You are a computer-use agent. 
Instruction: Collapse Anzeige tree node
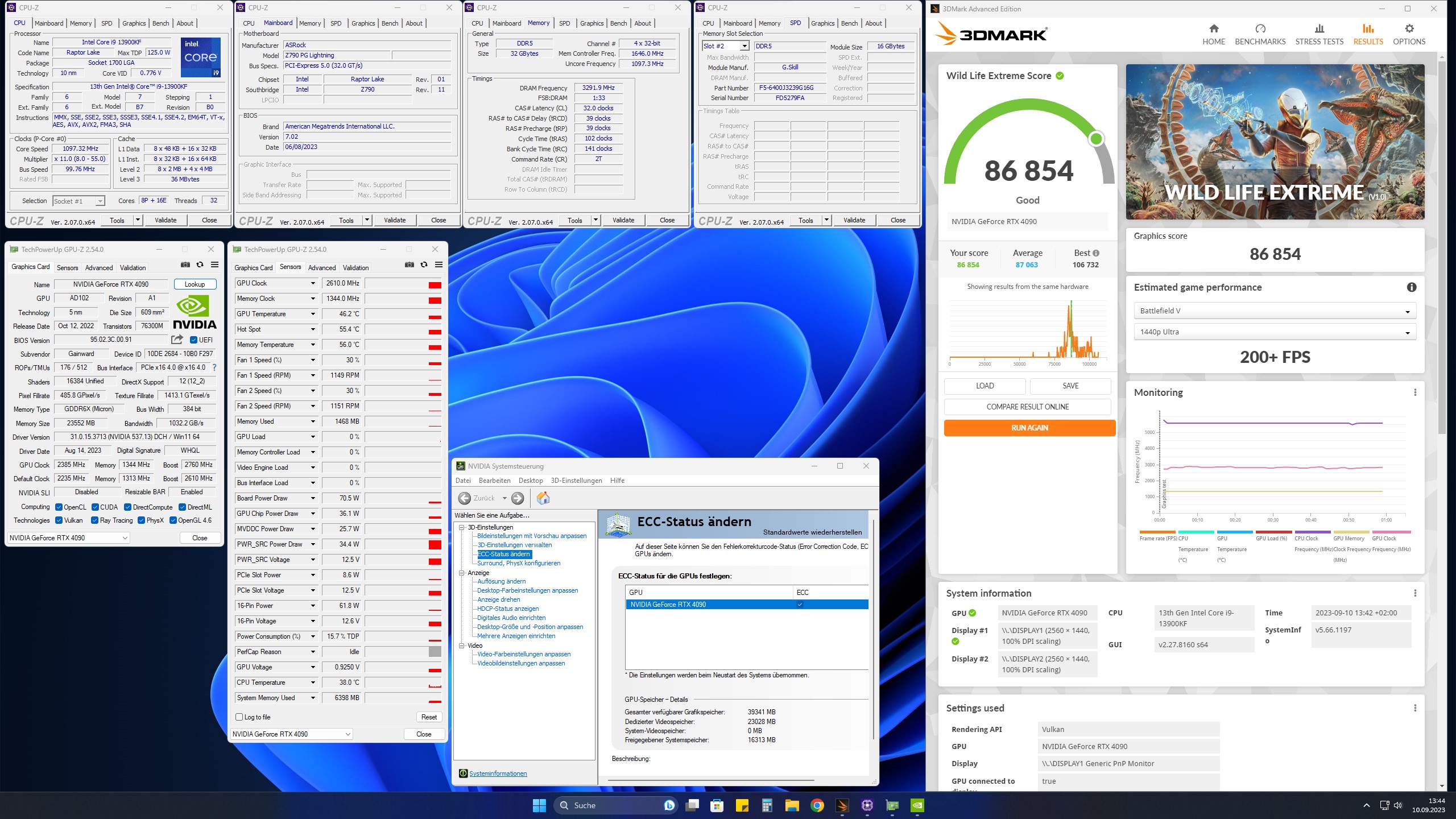tap(462, 573)
